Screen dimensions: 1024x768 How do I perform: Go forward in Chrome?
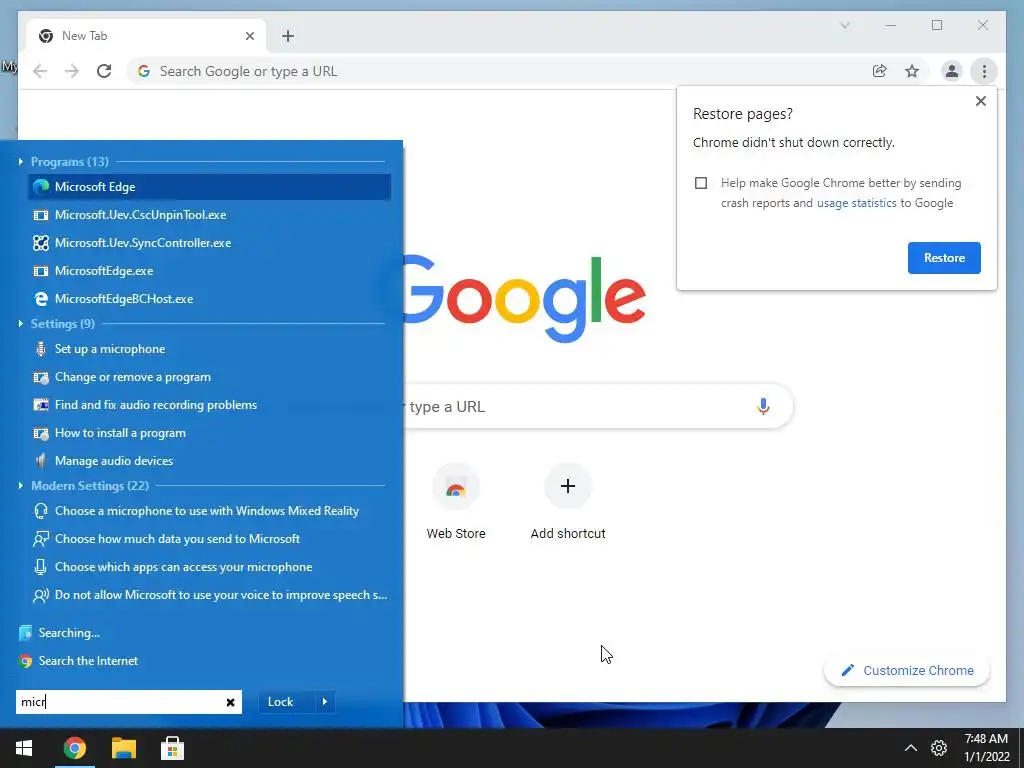pos(72,71)
